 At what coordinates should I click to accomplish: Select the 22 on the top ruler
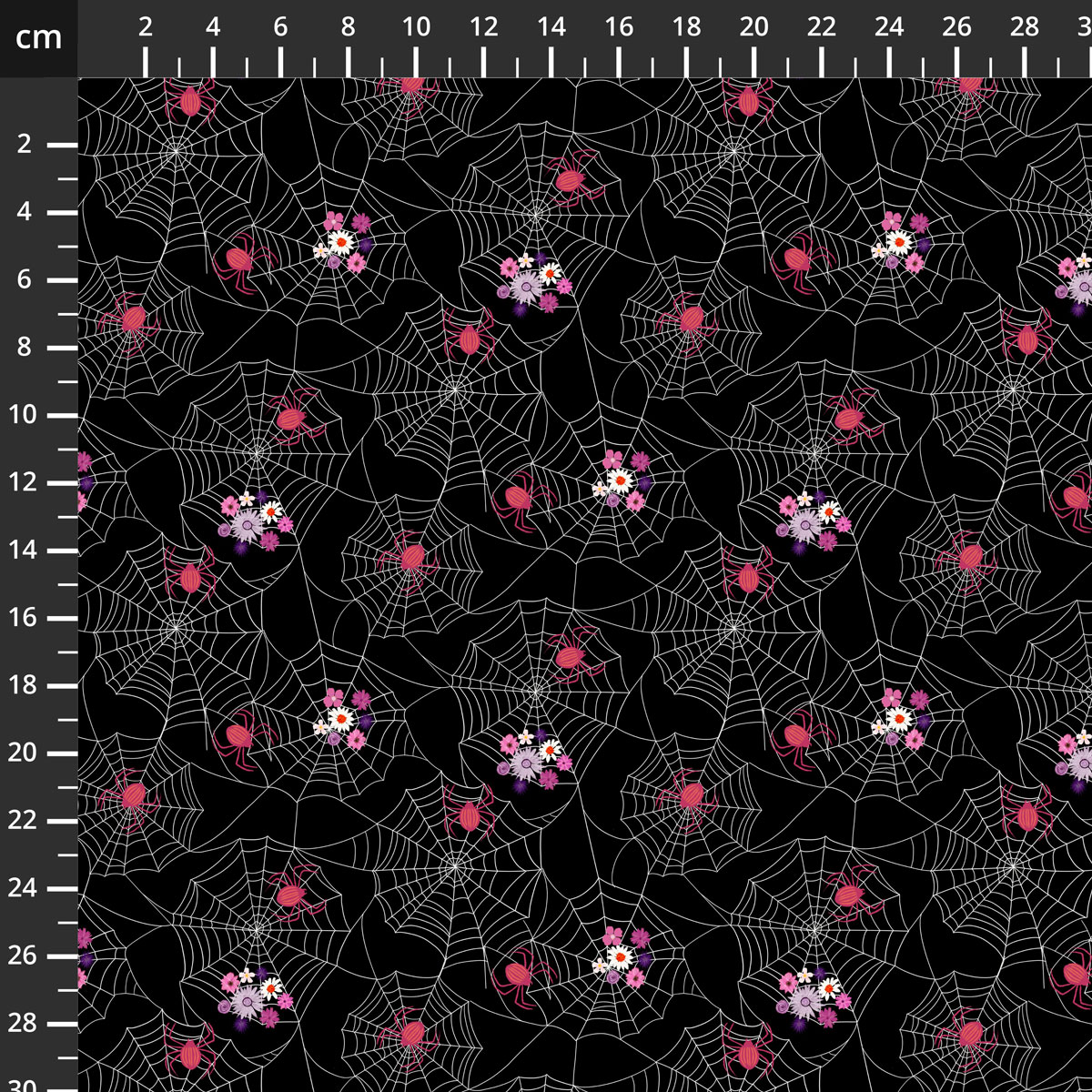(821, 27)
